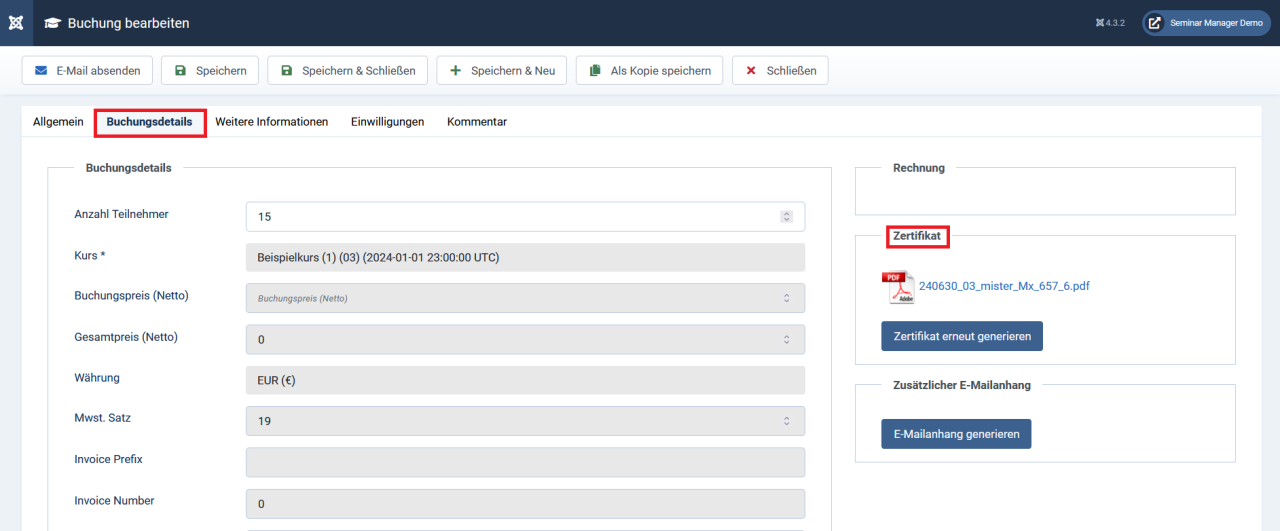Click the plus icon on Speichern & Neu

coord(455,71)
